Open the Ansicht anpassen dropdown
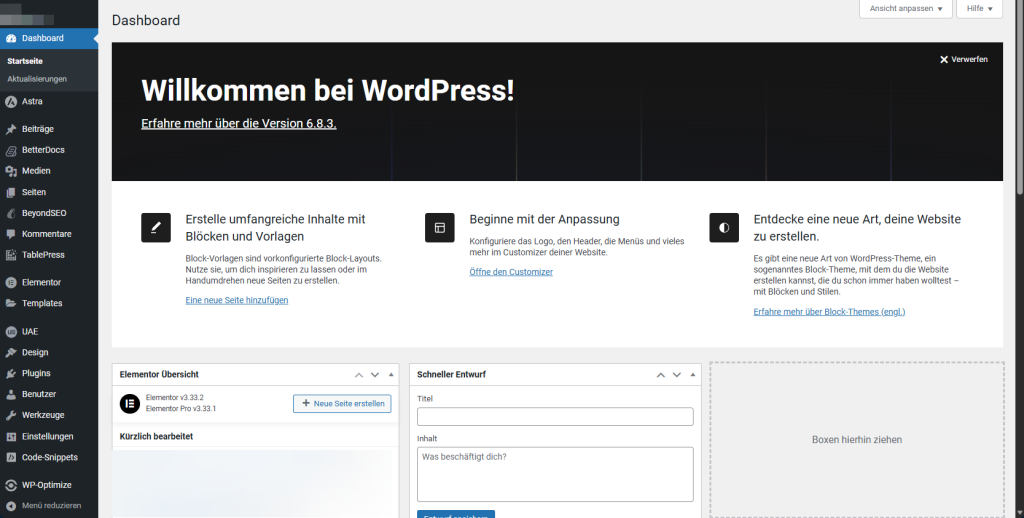 click(x=906, y=8)
